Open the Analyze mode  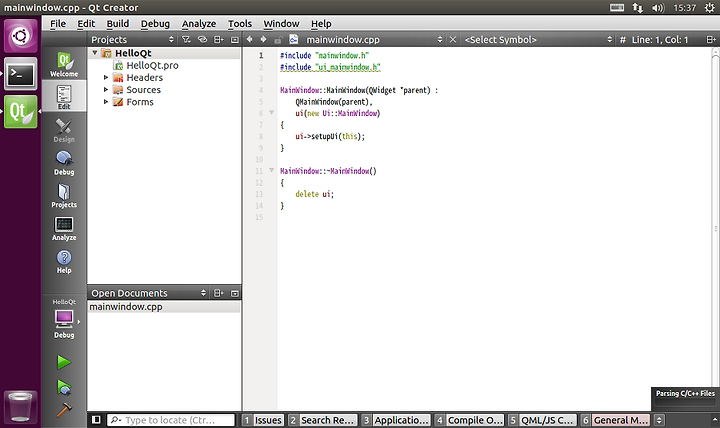[64, 228]
